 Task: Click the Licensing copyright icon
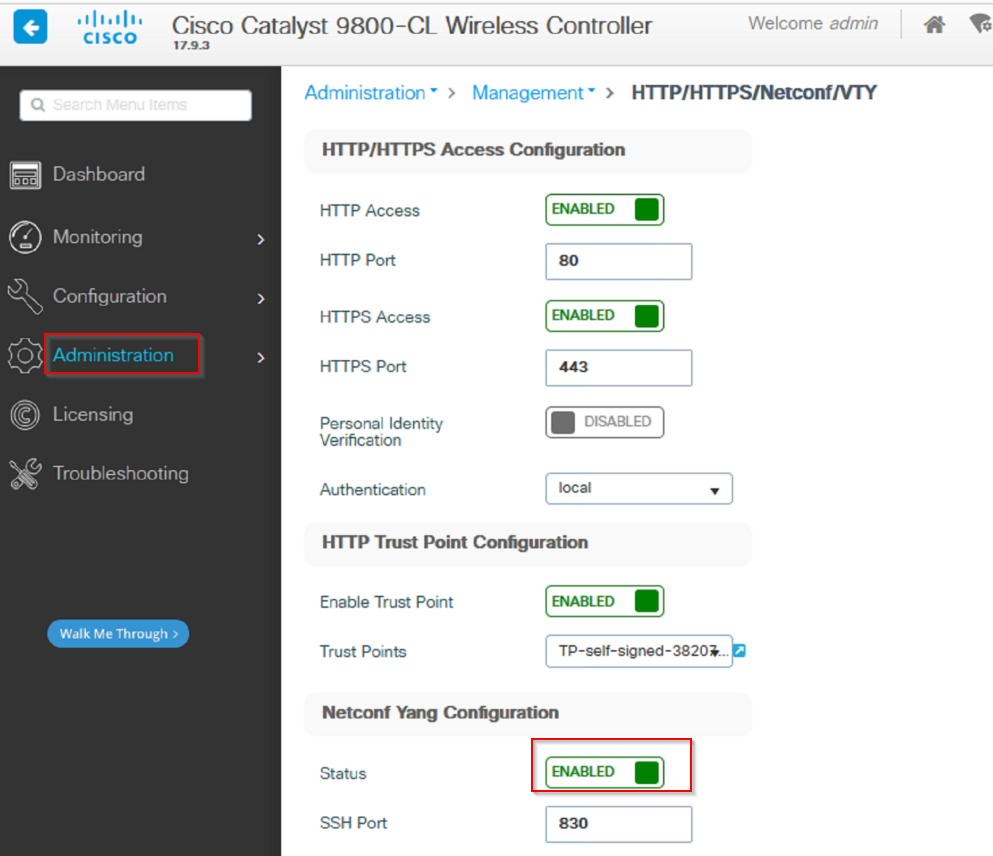click(x=25, y=415)
